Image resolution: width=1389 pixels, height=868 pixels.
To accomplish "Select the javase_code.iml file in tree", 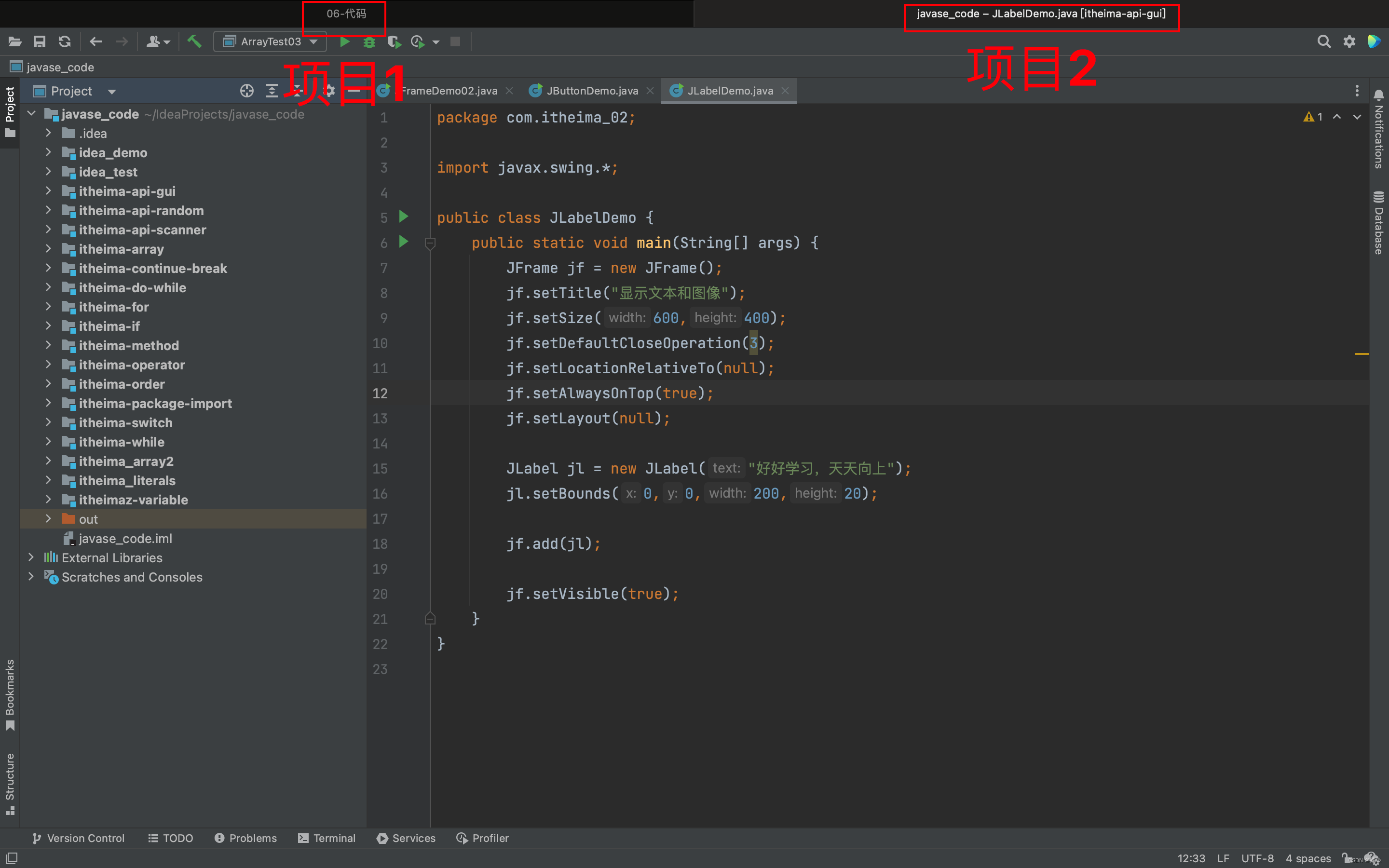I will pos(125,539).
